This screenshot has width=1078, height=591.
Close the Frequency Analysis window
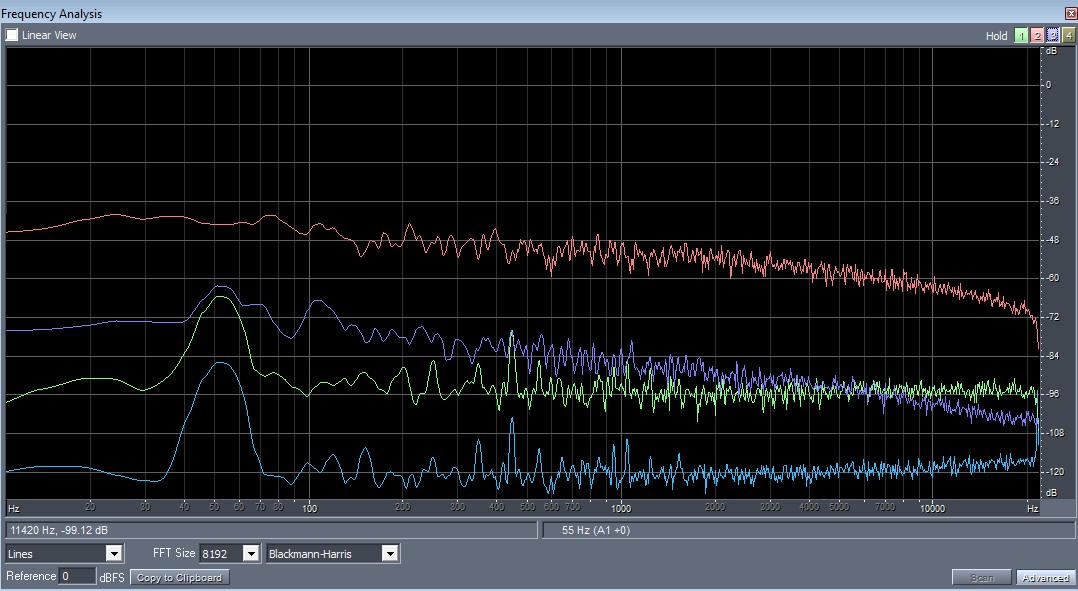pyautogui.click(x=1070, y=13)
